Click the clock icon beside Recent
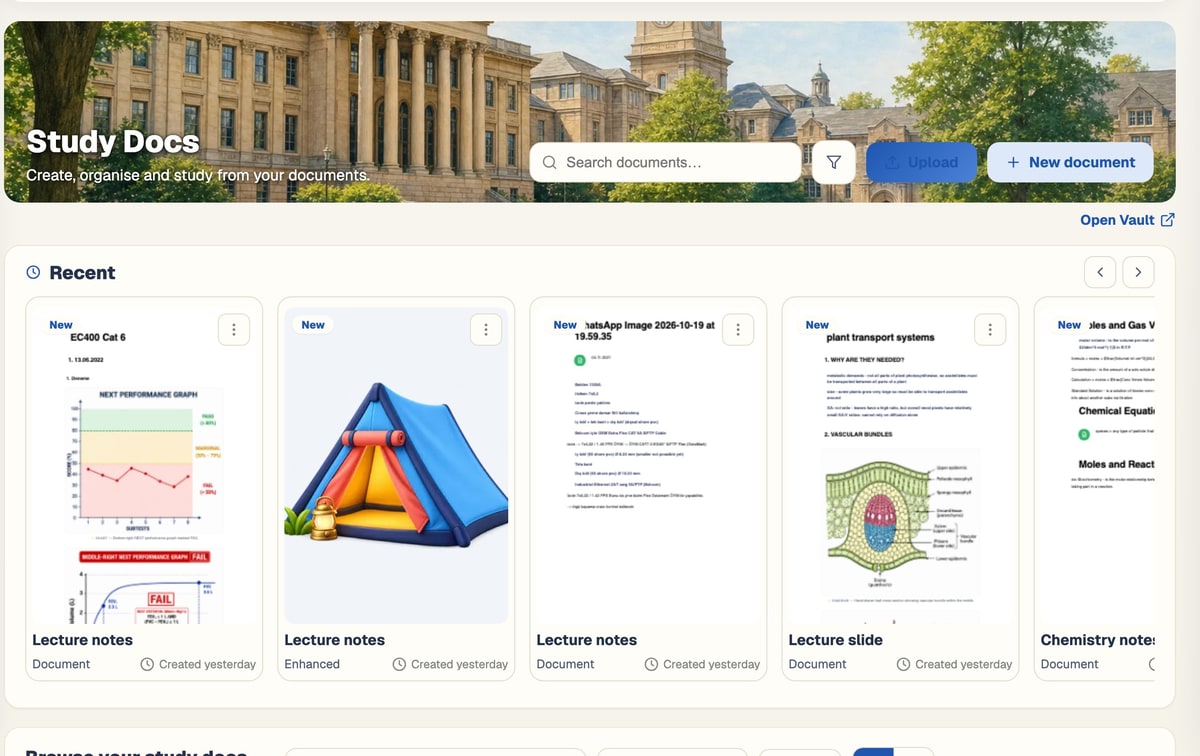The width and height of the screenshot is (1200, 756). point(33,272)
